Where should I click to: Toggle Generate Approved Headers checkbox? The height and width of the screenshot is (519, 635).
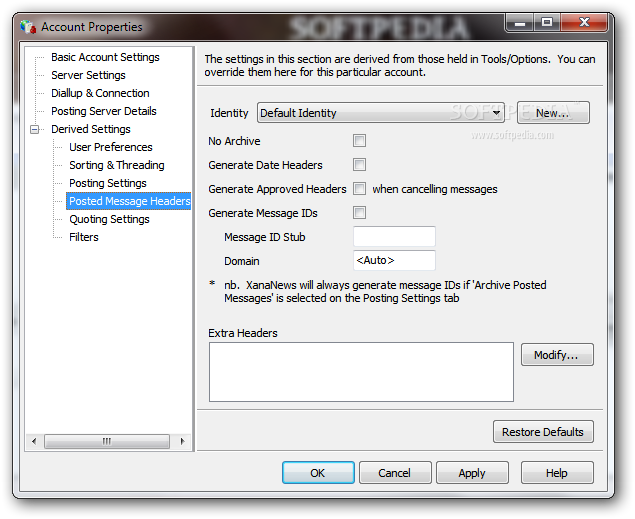(x=359, y=189)
